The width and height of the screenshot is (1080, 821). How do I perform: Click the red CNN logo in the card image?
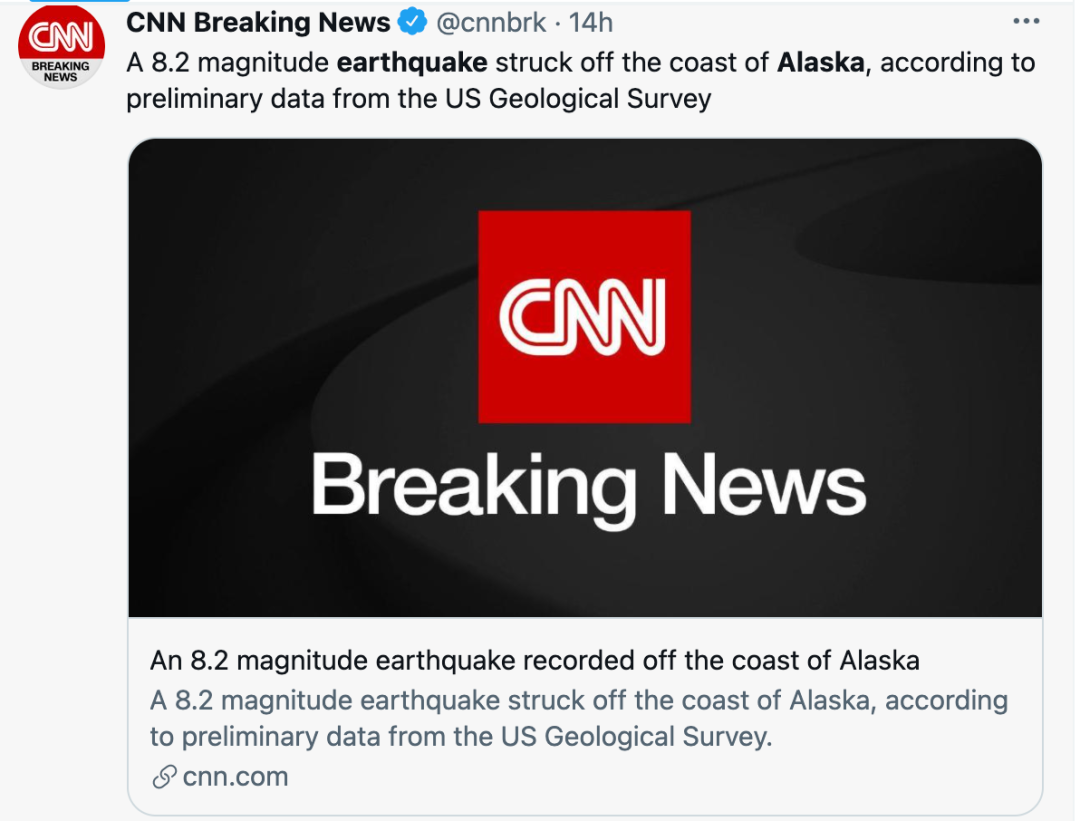(x=584, y=316)
